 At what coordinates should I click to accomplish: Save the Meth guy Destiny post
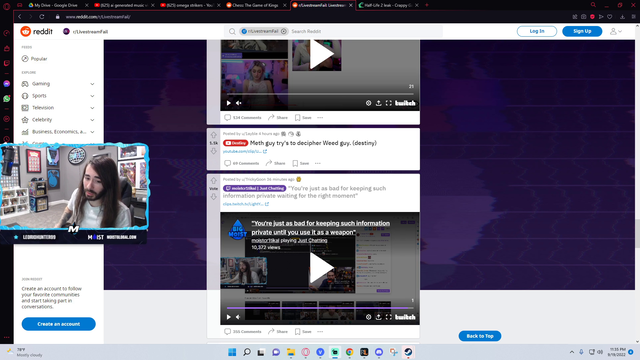(x=301, y=163)
